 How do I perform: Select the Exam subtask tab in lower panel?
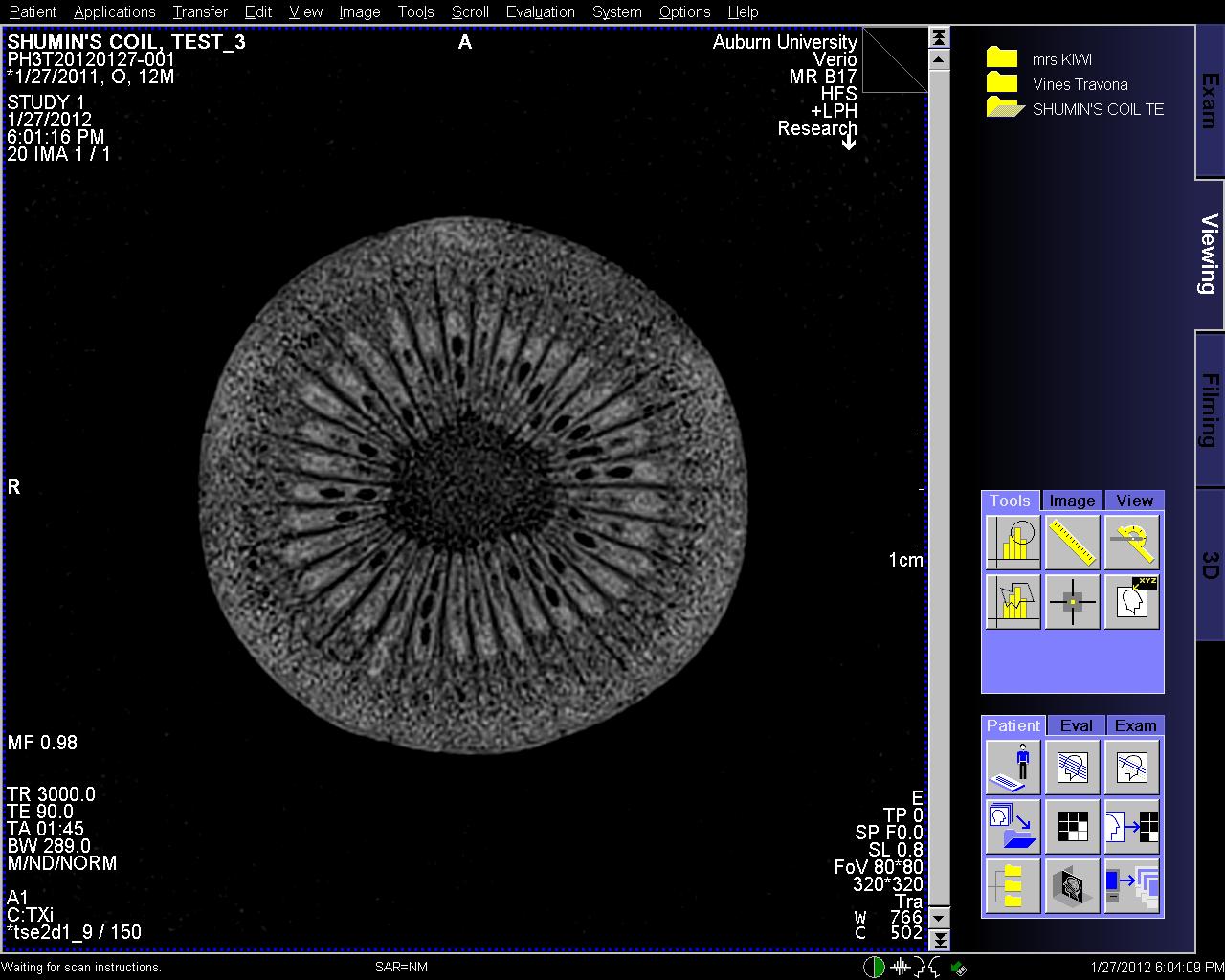click(x=1135, y=725)
